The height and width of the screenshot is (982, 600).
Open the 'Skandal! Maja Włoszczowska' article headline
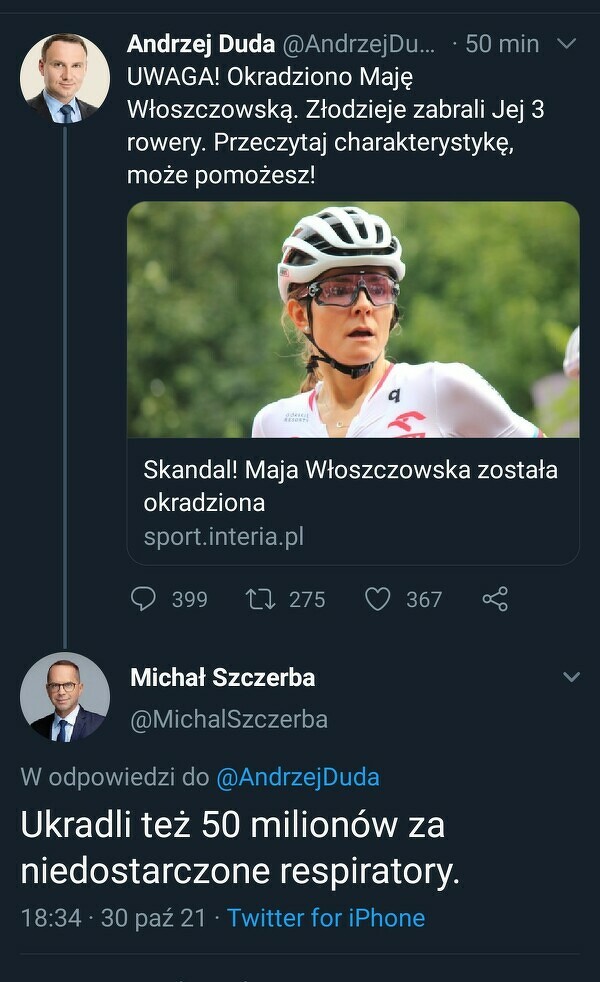(x=350, y=485)
